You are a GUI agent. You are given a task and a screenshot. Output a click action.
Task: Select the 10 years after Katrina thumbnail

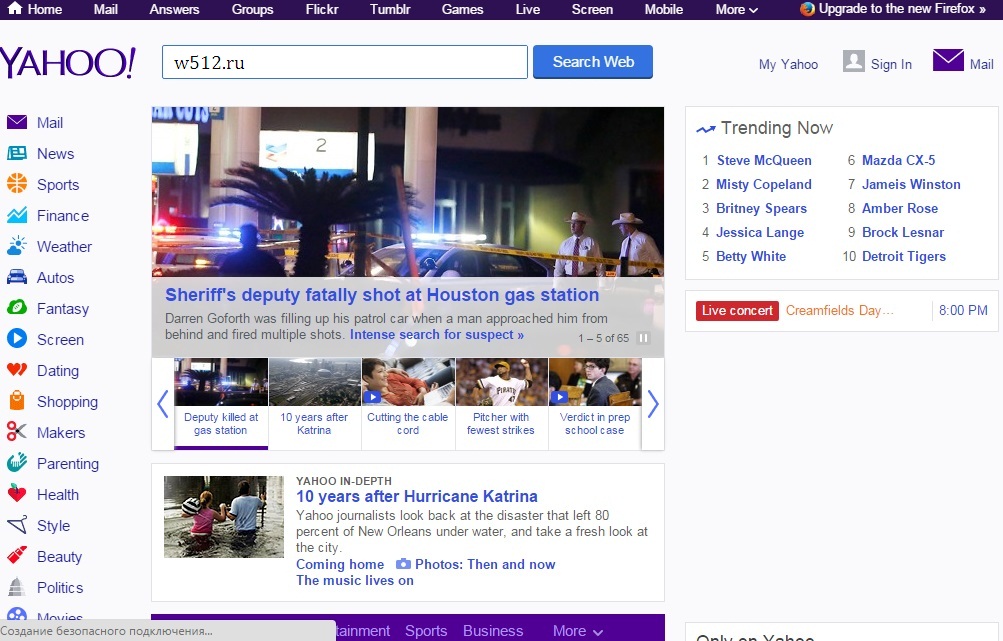point(314,403)
